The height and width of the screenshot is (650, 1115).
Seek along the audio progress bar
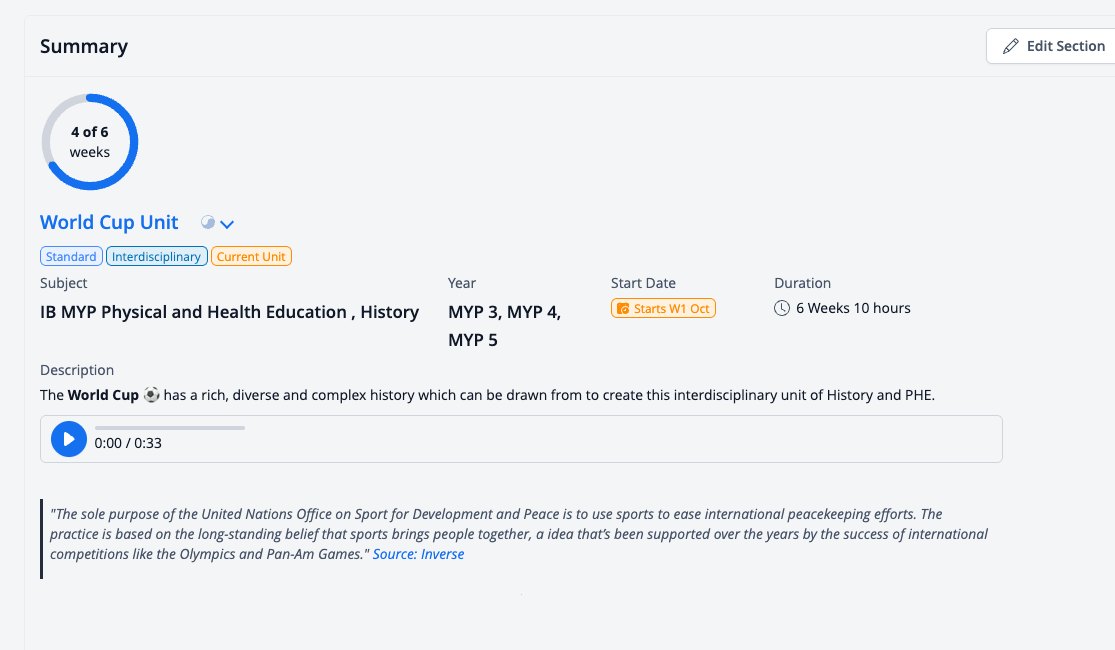pyautogui.click(x=170, y=428)
